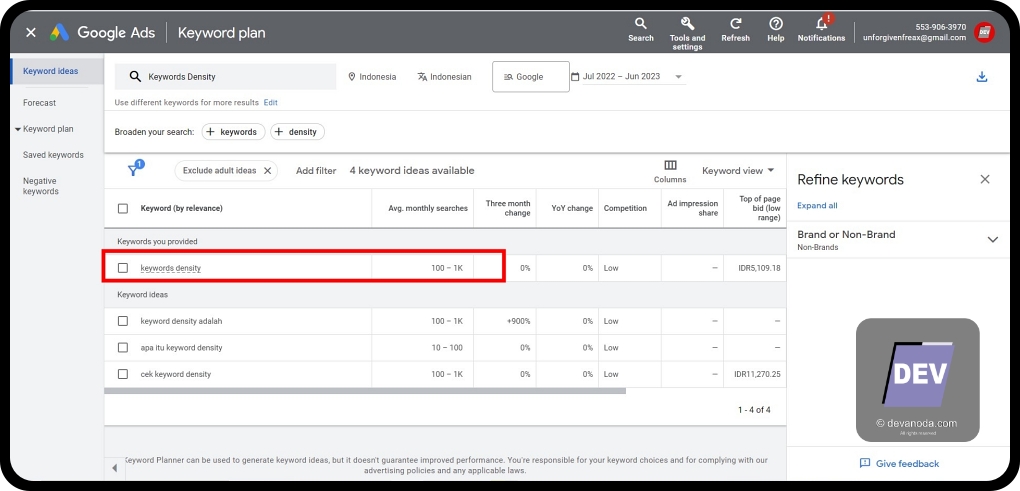Screen dimensions: 1020x491
Task: Sort by Competition column header
Action: point(625,209)
